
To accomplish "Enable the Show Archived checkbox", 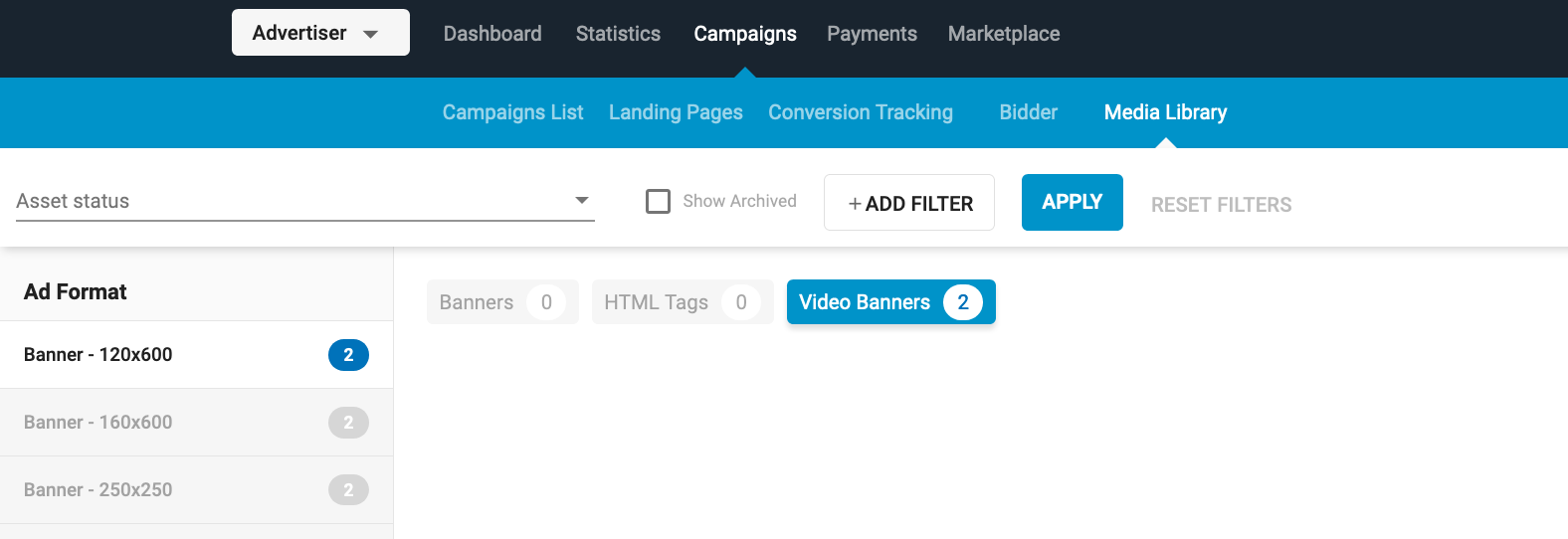I will (x=658, y=202).
